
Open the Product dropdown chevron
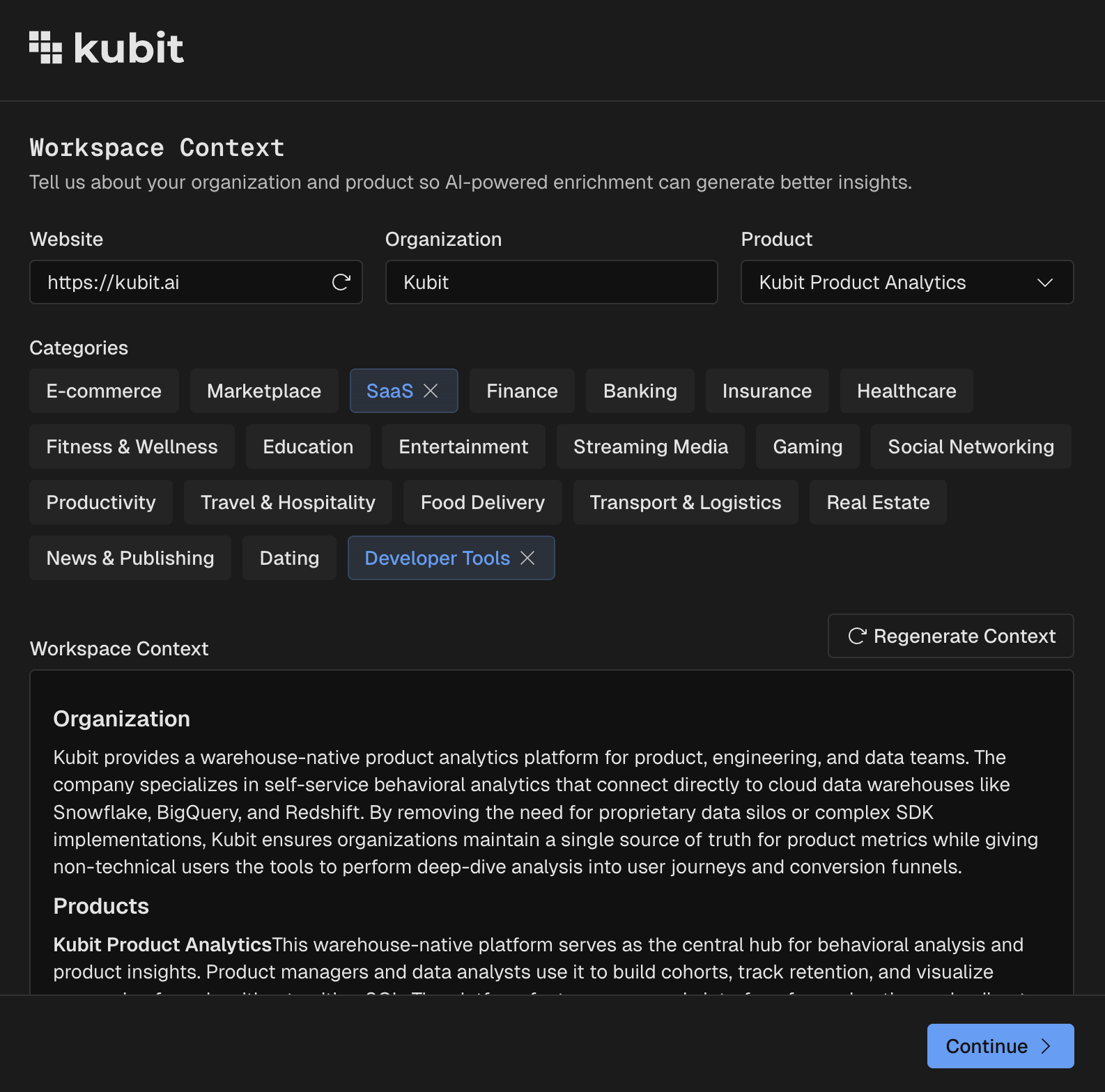1044,282
